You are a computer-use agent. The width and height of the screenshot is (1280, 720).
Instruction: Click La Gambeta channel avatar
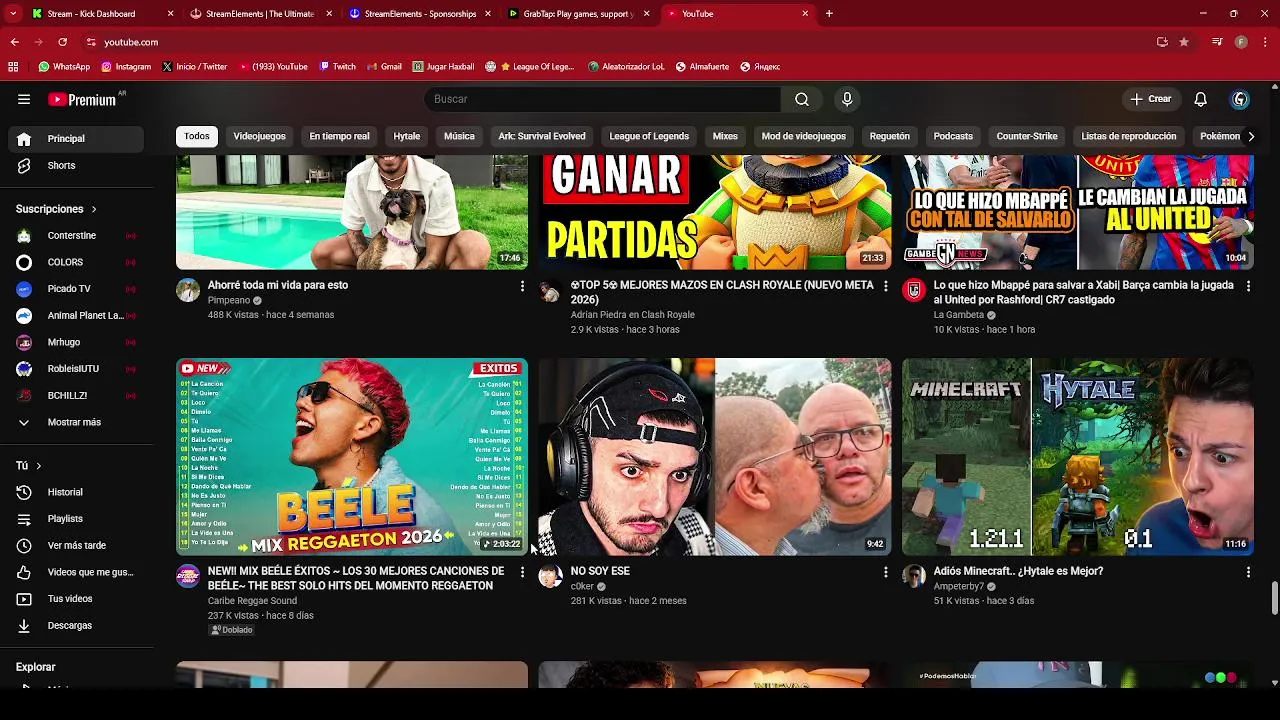pyautogui.click(x=914, y=290)
